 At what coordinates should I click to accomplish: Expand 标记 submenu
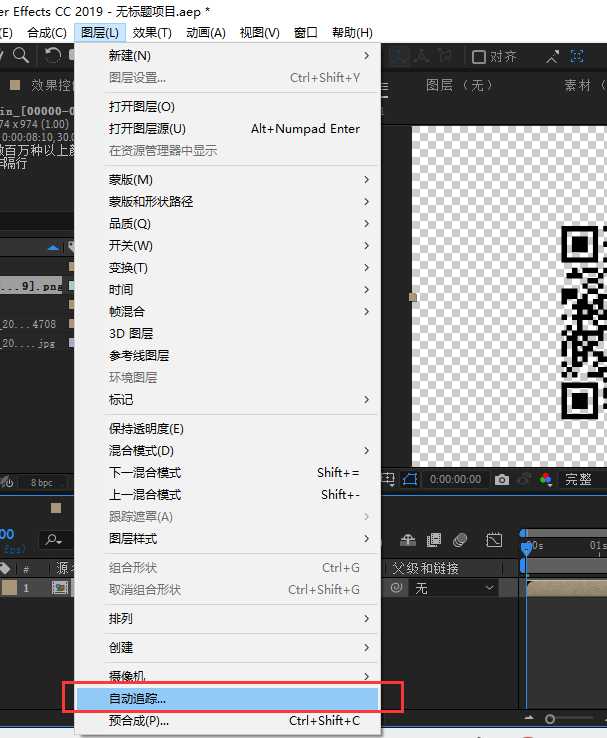tap(228, 400)
